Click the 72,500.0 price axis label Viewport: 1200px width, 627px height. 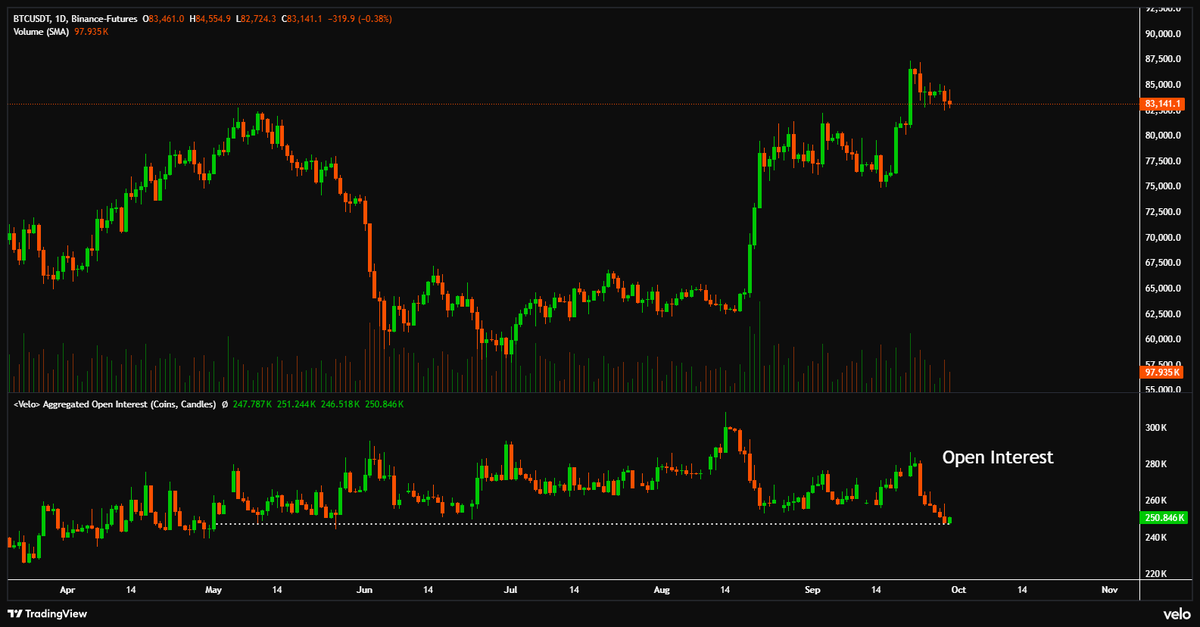[x=1164, y=213]
